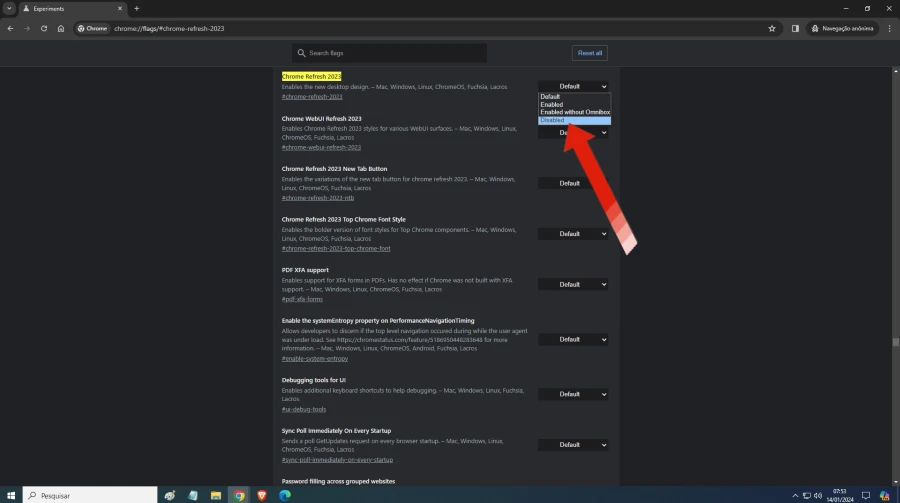The width and height of the screenshot is (900, 503).
Task: Open the PDF XFA support dropdown
Action: [x=573, y=284]
